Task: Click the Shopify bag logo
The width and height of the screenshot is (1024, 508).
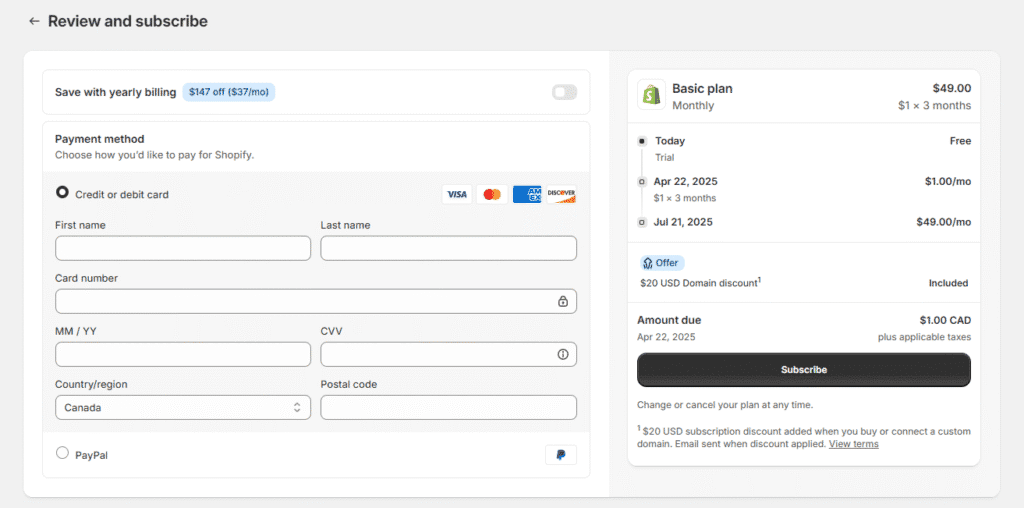Action: (651, 95)
